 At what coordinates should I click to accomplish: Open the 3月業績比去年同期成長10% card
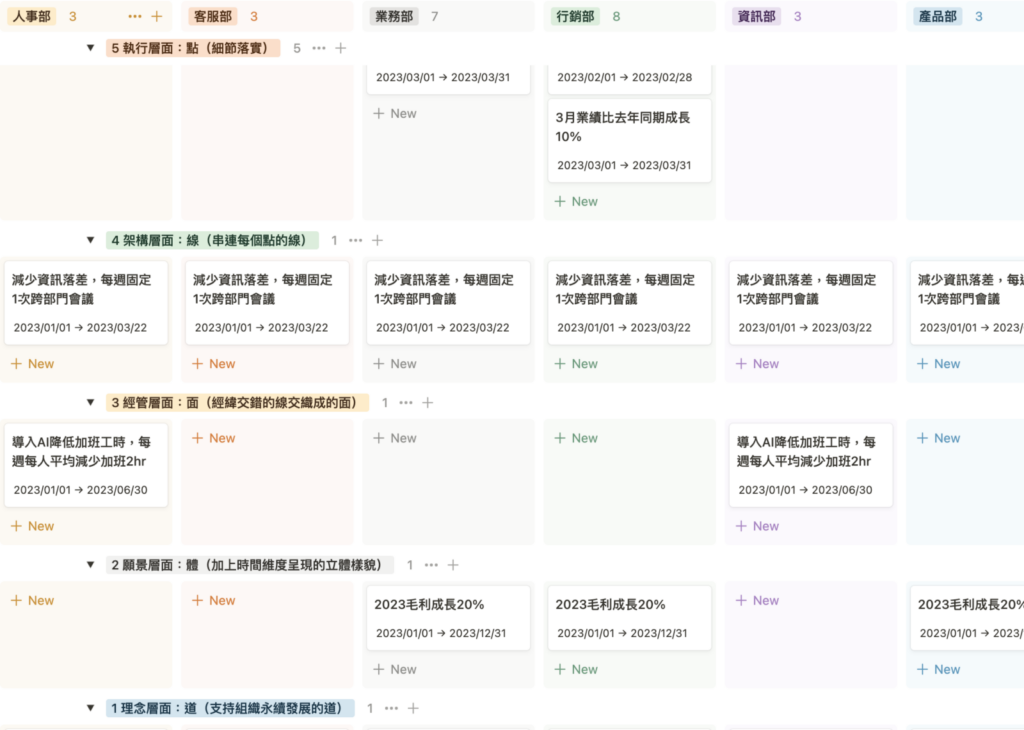coord(629,140)
